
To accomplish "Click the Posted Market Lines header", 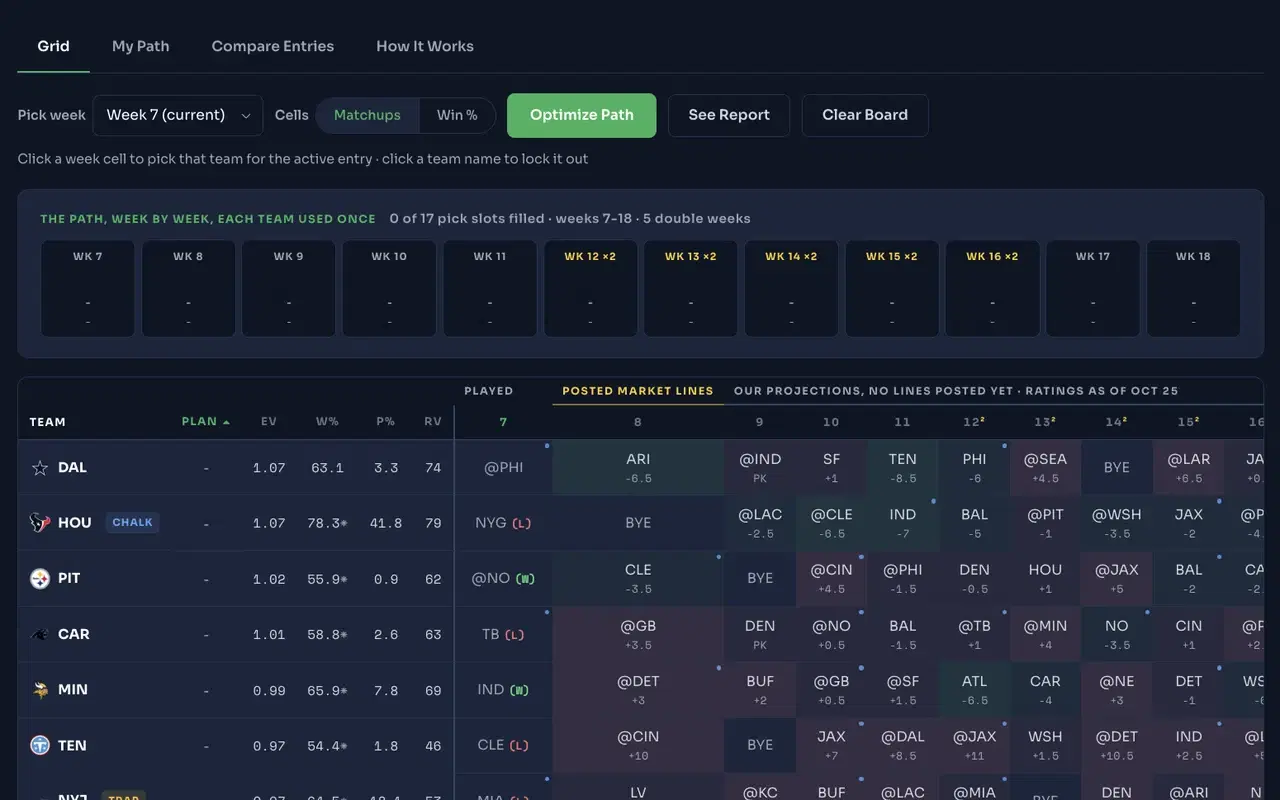I will click(638, 391).
